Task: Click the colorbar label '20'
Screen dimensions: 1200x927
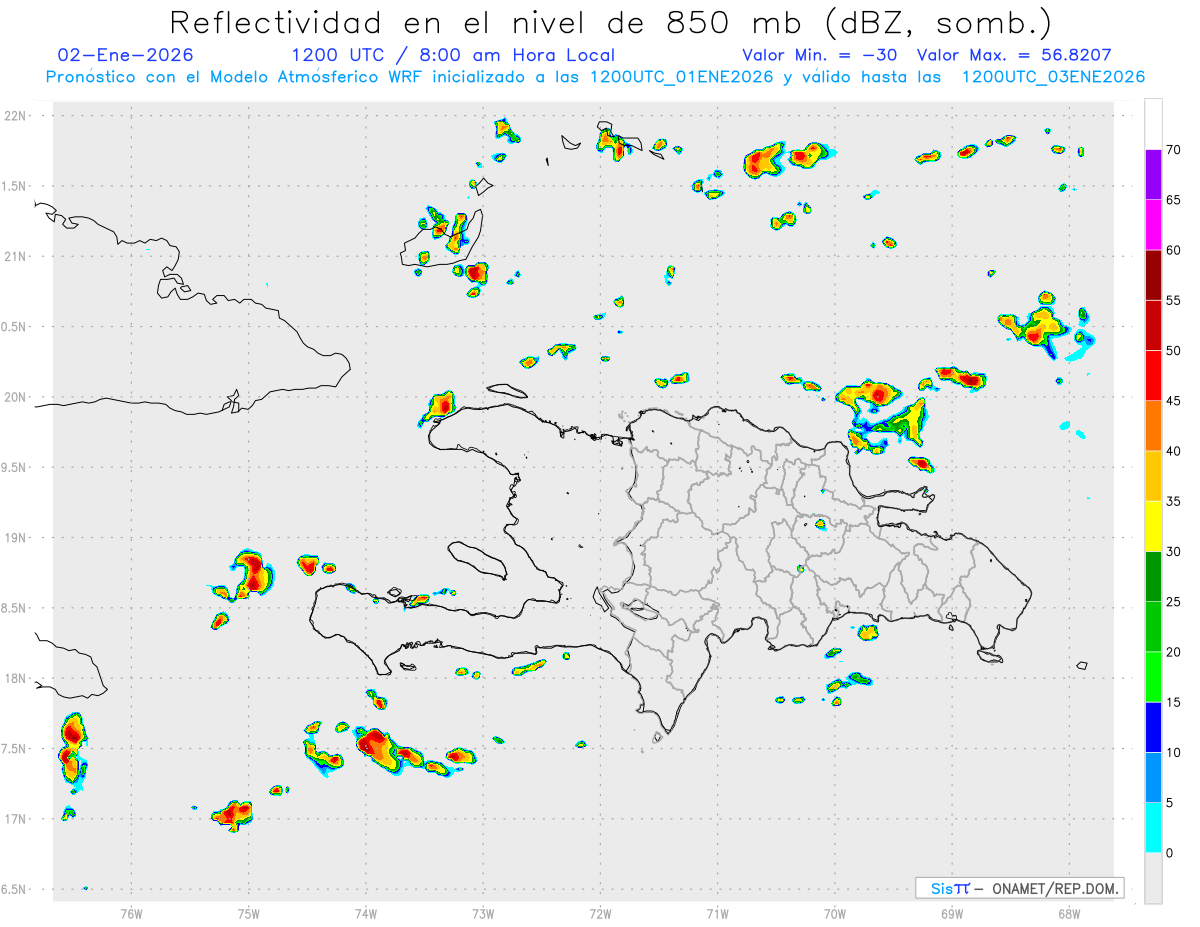Action: point(1173,652)
